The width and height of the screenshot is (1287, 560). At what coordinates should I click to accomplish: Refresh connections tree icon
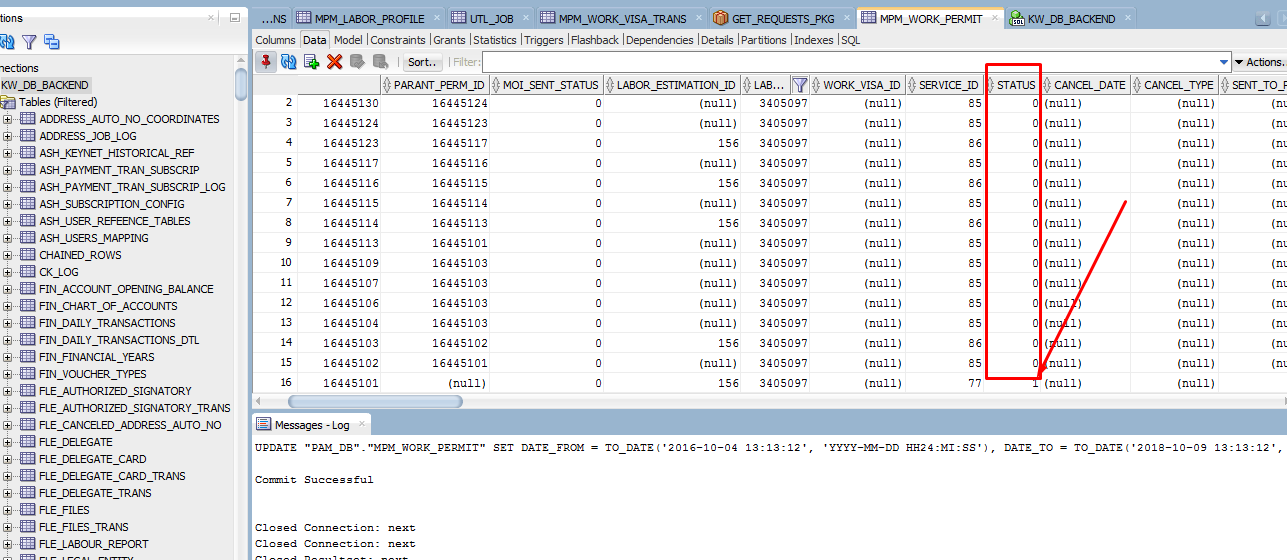(x=7, y=42)
